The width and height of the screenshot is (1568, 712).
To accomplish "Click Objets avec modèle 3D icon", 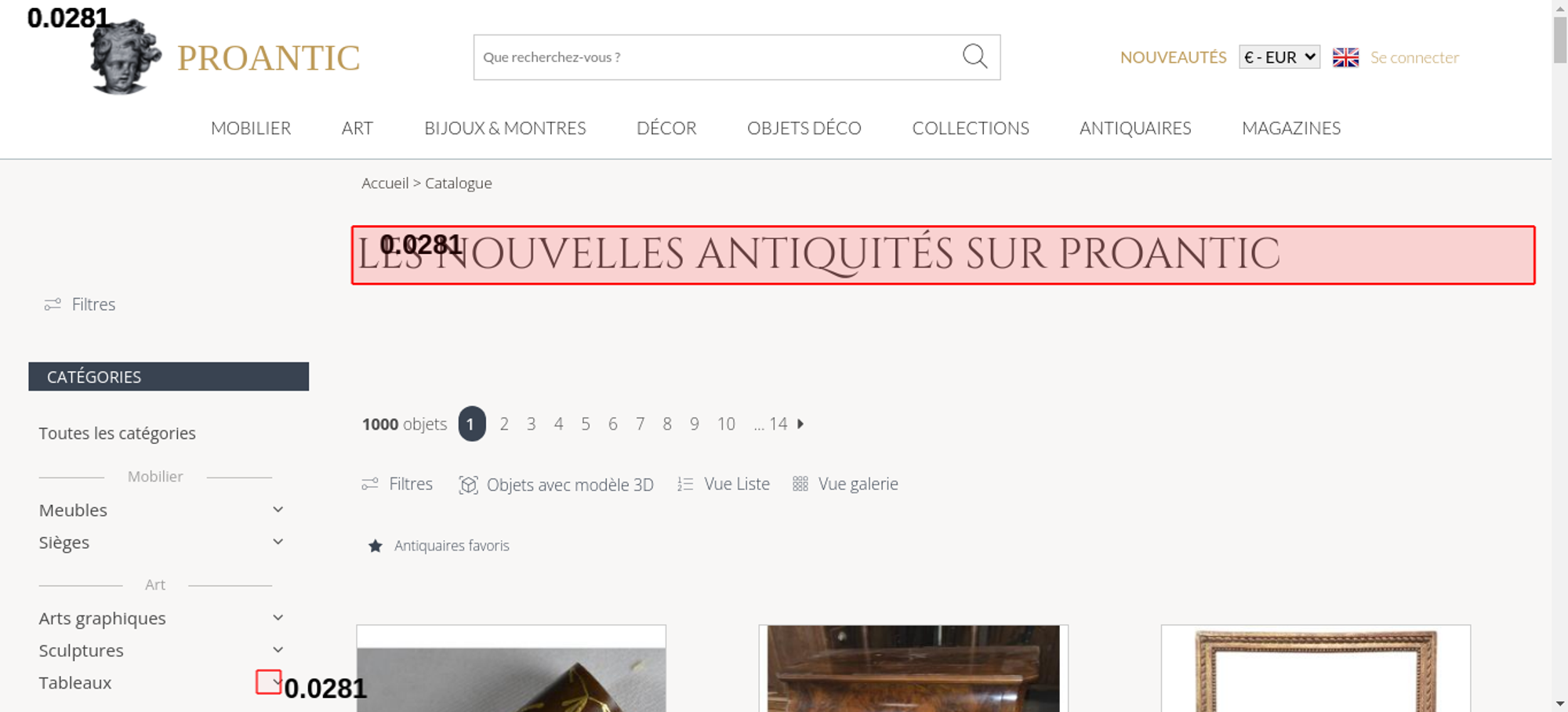I will point(468,485).
